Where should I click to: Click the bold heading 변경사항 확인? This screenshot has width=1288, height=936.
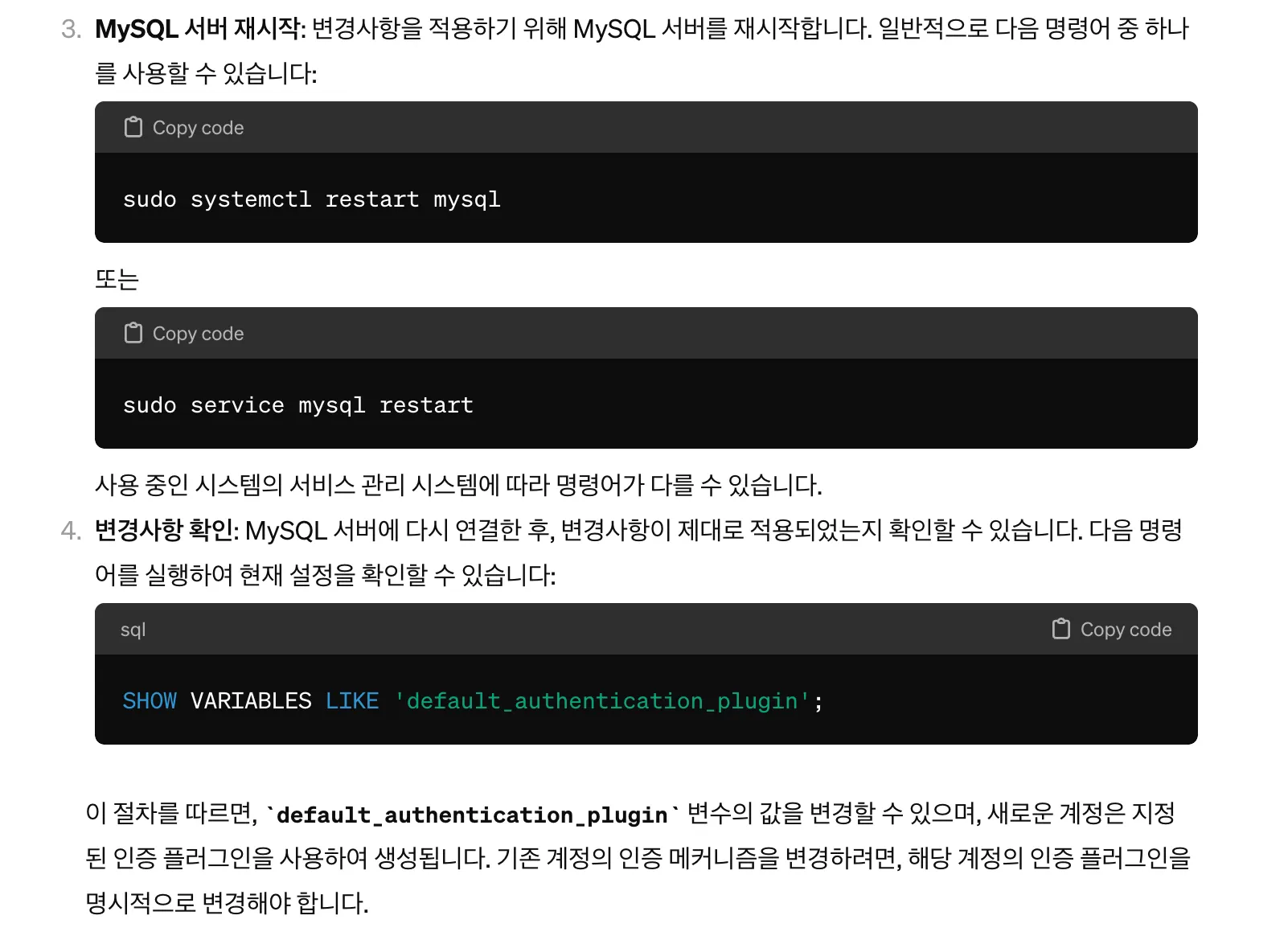(x=166, y=531)
